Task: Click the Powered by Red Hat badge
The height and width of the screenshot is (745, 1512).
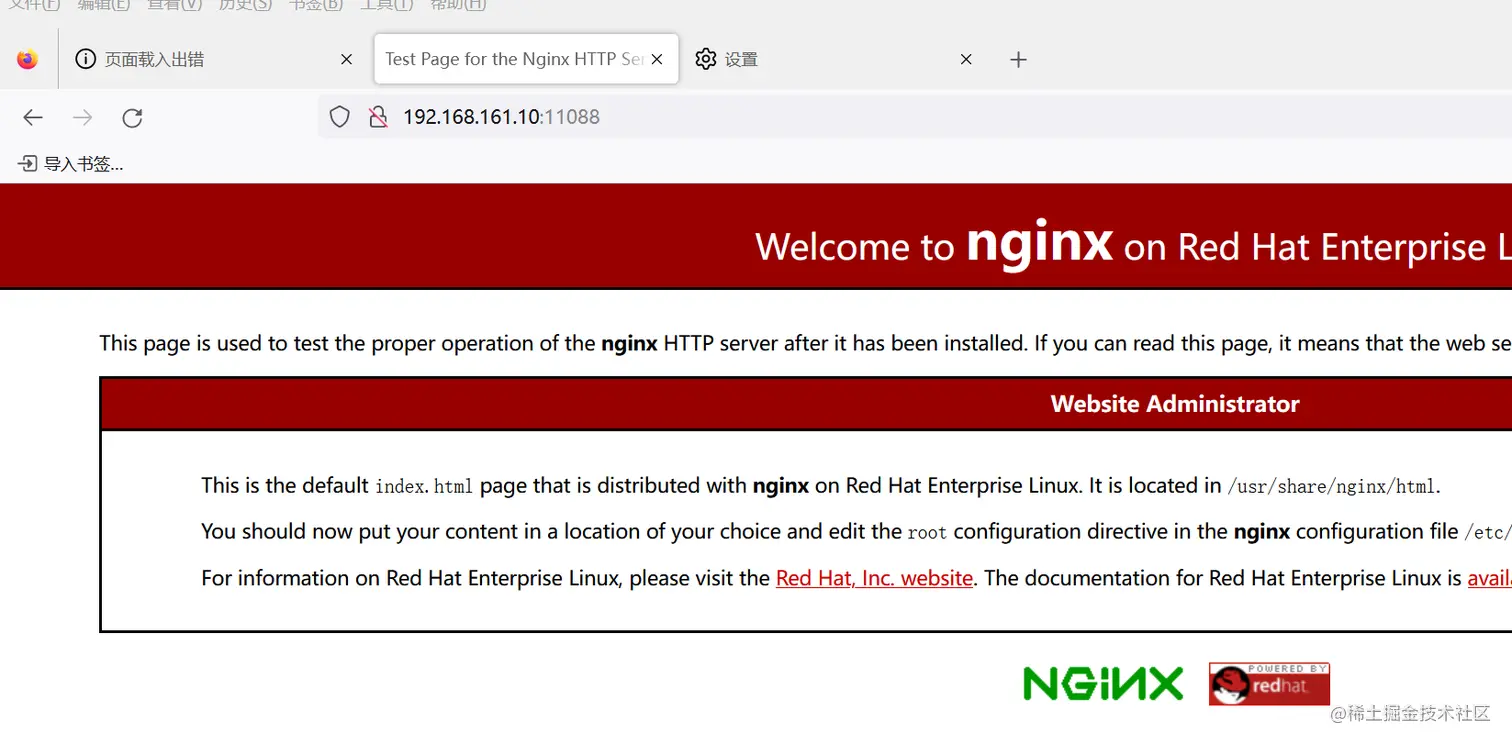Action: click(1269, 684)
